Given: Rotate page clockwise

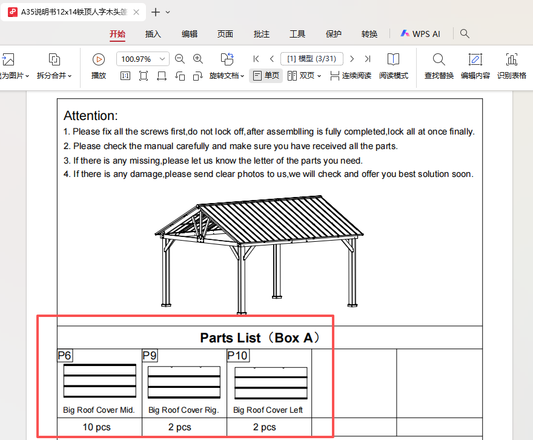Looking at the screenshot, I should (197, 75).
